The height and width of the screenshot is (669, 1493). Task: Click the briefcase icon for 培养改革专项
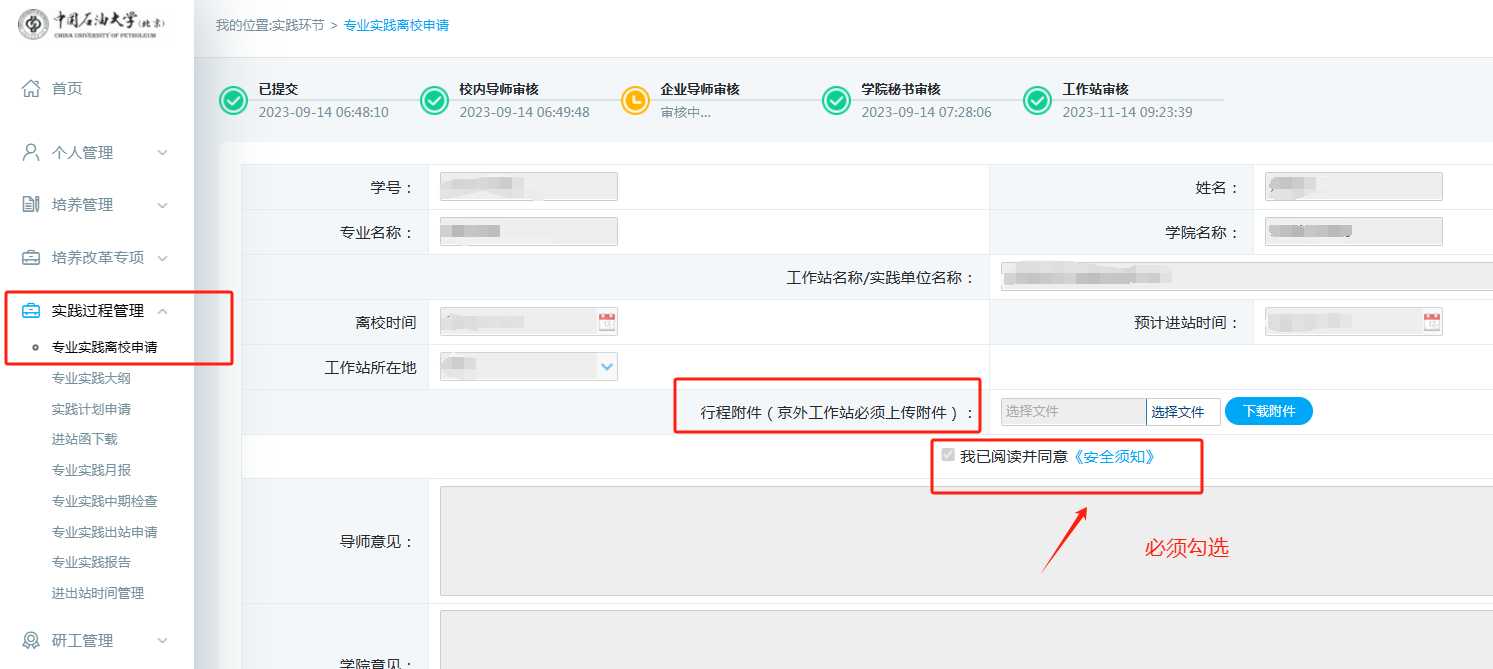pos(31,258)
